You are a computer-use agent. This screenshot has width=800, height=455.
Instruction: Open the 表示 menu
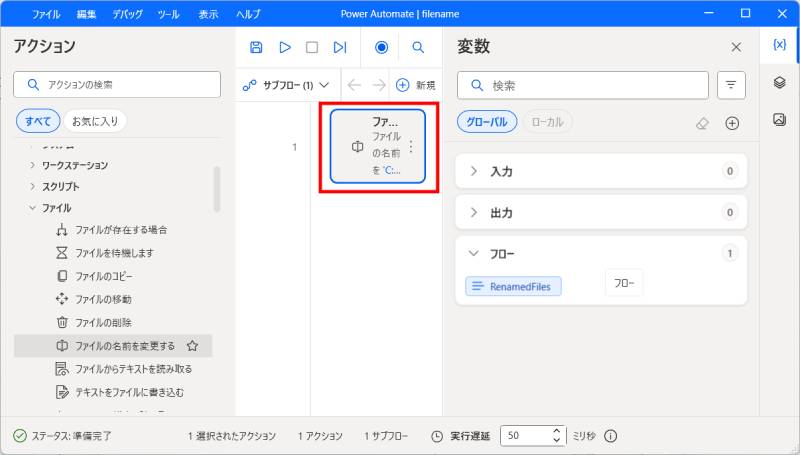[x=208, y=14]
